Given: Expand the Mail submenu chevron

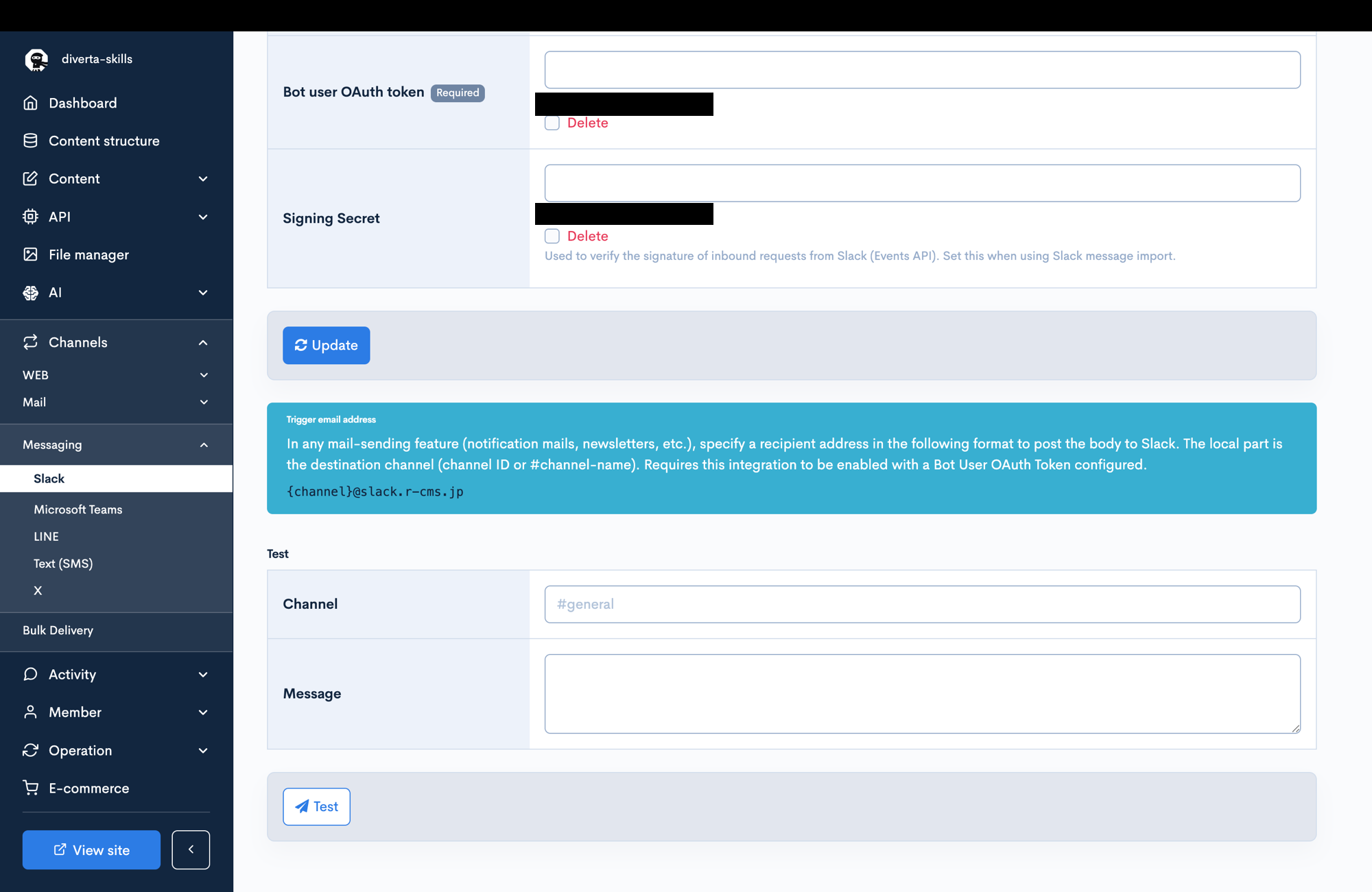Looking at the screenshot, I should [x=204, y=402].
